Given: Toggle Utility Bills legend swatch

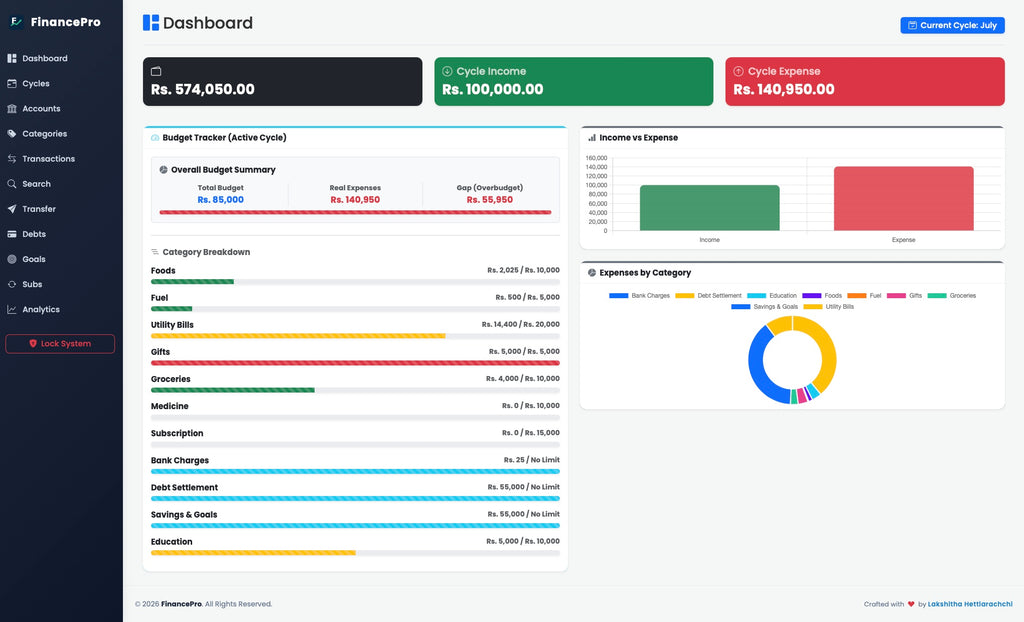Looking at the screenshot, I should [x=813, y=307].
